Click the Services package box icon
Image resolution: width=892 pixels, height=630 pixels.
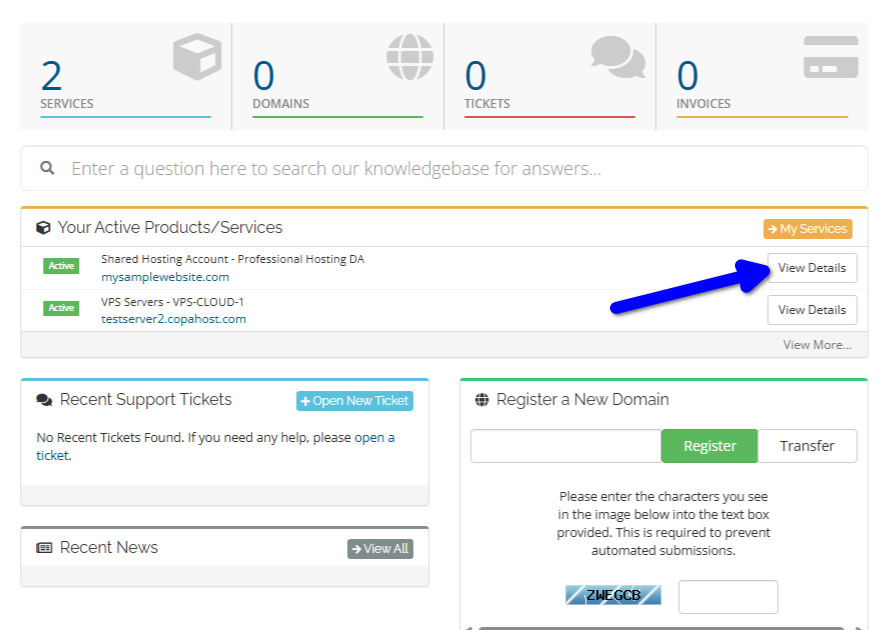point(196,57)
